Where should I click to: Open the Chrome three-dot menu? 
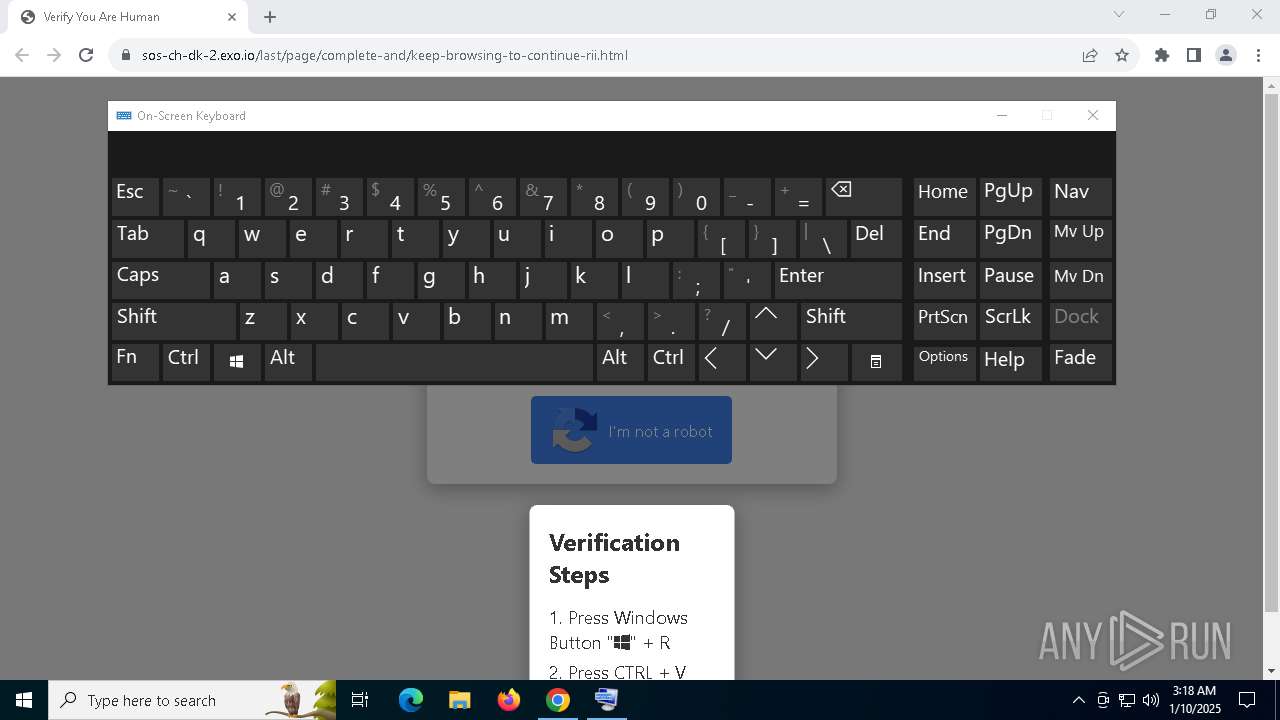(1257, 55)
